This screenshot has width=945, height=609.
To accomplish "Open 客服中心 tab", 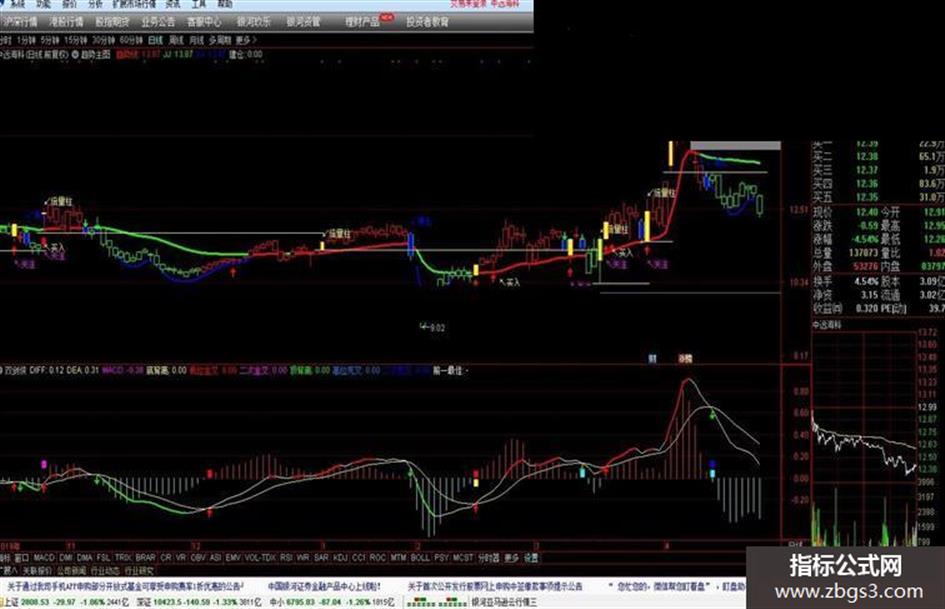I will (204, 22).
